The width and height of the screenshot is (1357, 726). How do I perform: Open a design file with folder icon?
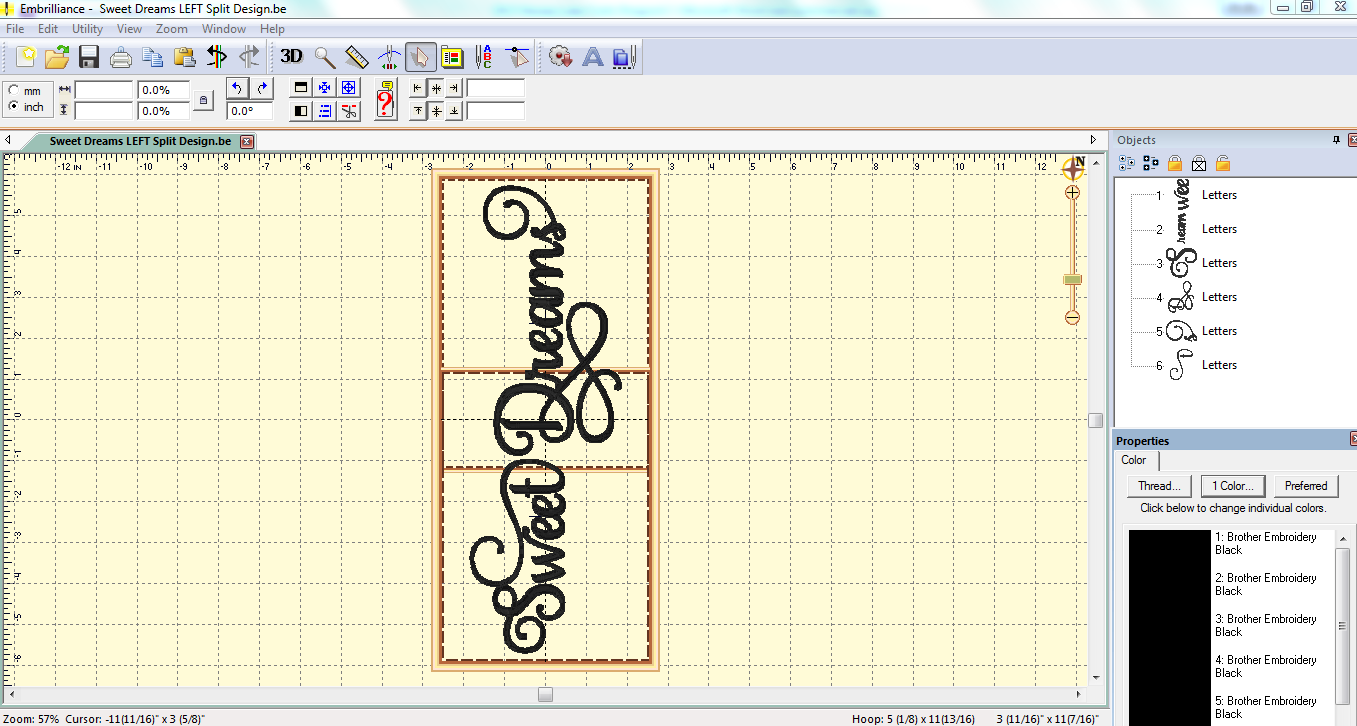tap(57, 57)
